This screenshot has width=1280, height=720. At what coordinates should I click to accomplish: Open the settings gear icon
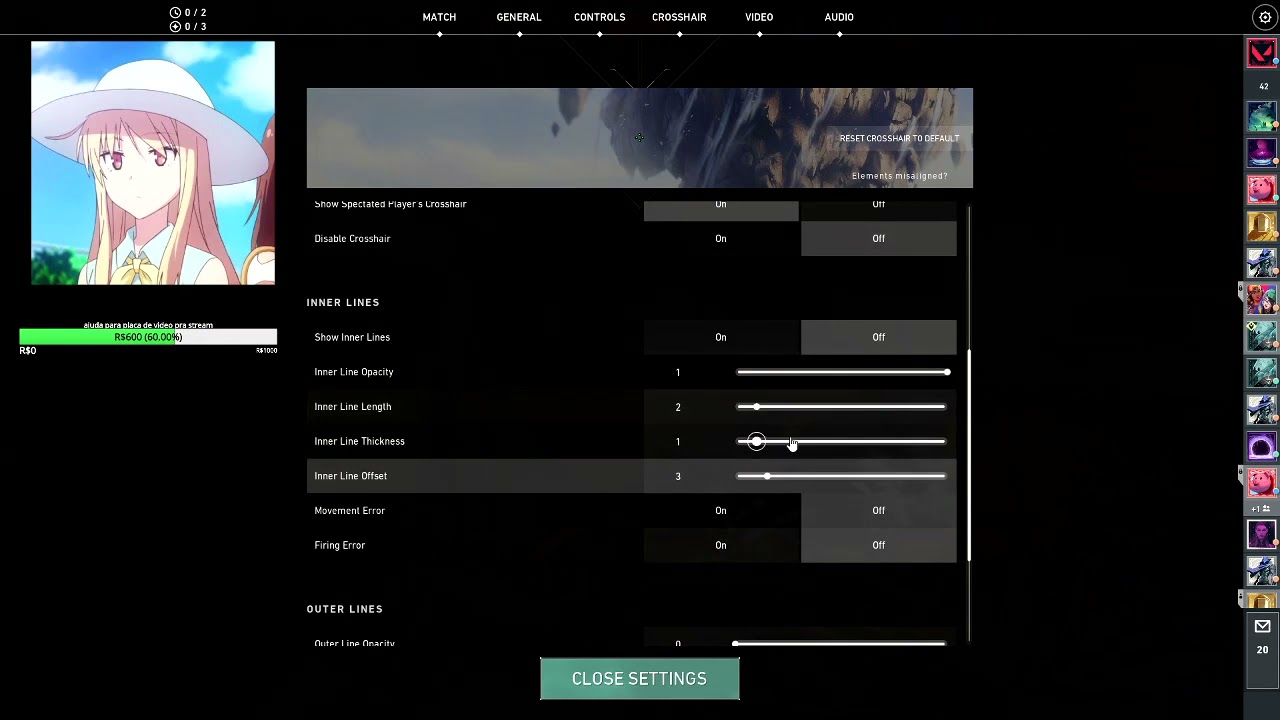[1265, 17]
